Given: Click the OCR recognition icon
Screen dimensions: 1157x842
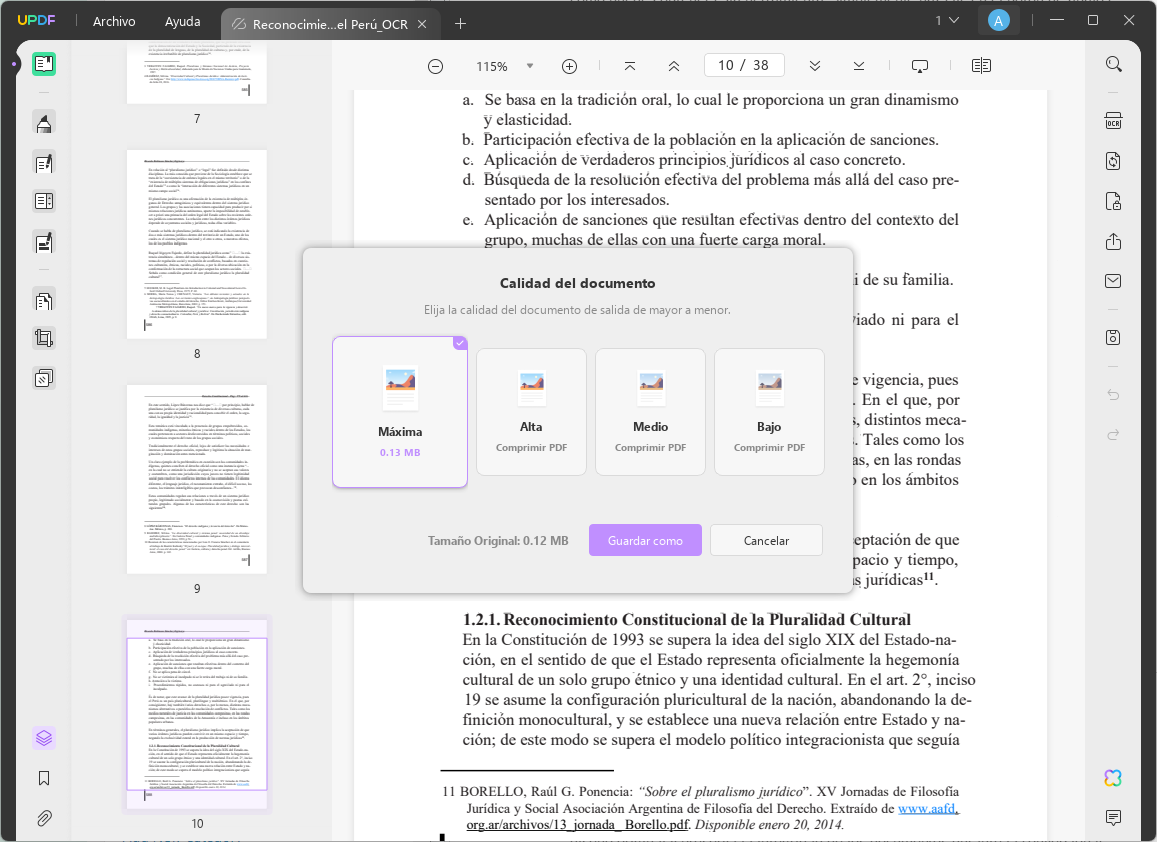Looking at the screenshot, I should coord(1113,121).
